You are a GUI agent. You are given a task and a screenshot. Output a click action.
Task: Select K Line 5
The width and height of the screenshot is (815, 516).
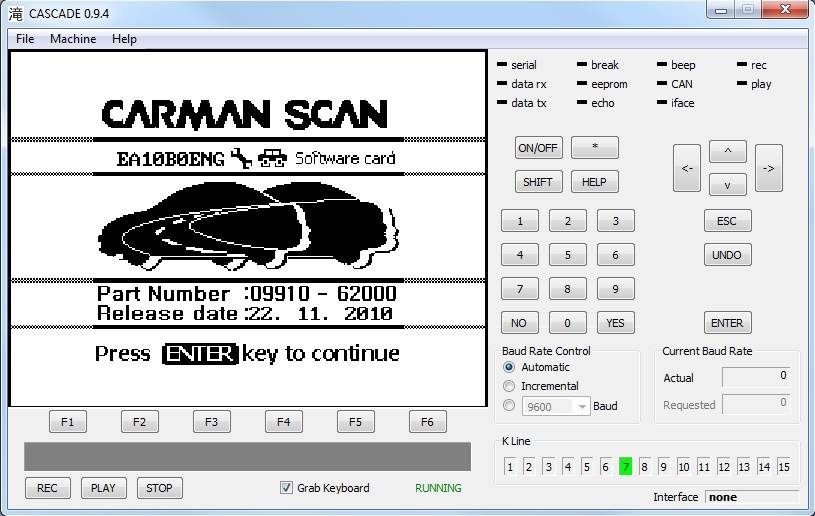(586, 467)
